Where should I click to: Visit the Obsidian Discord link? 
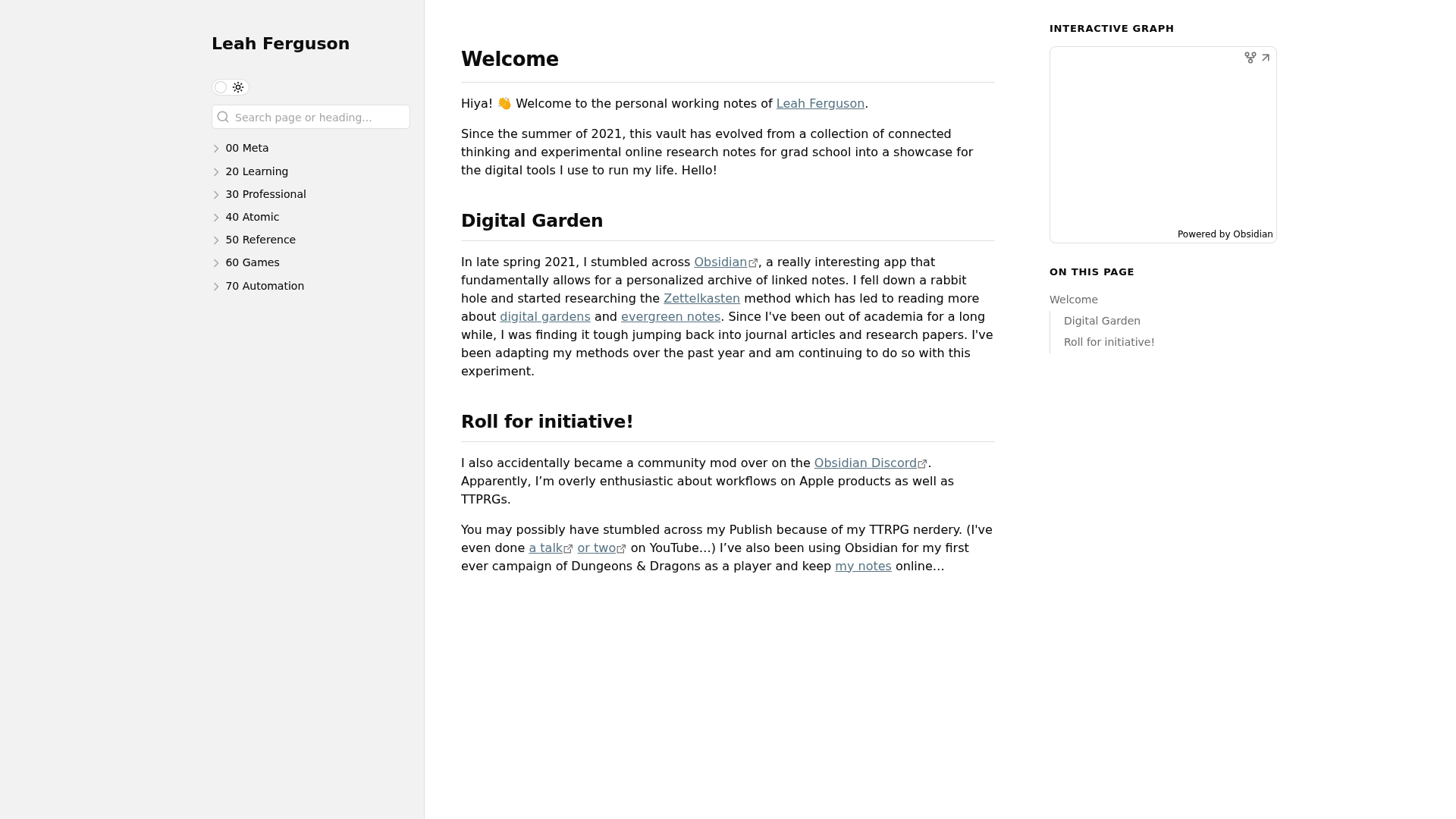(871, 463)
